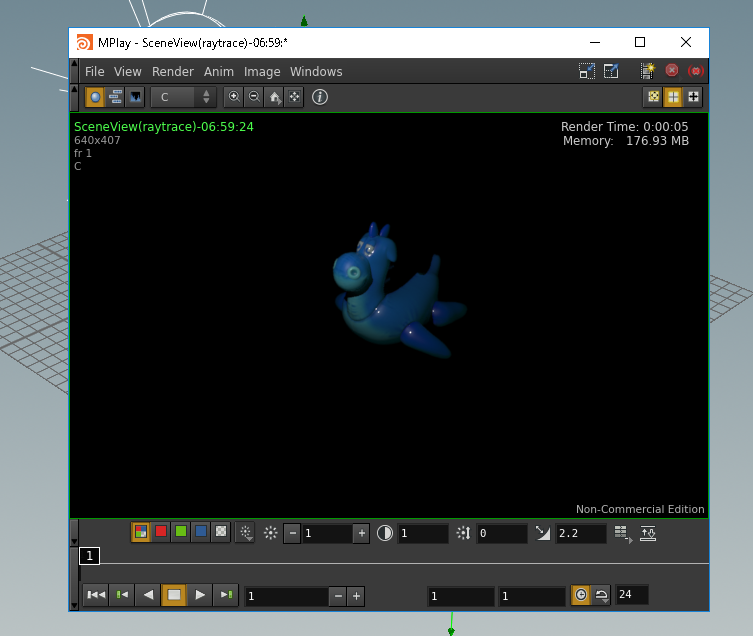Screen dimensions: 753x636
Task: Step back one frame button
Action: [122, 595]
